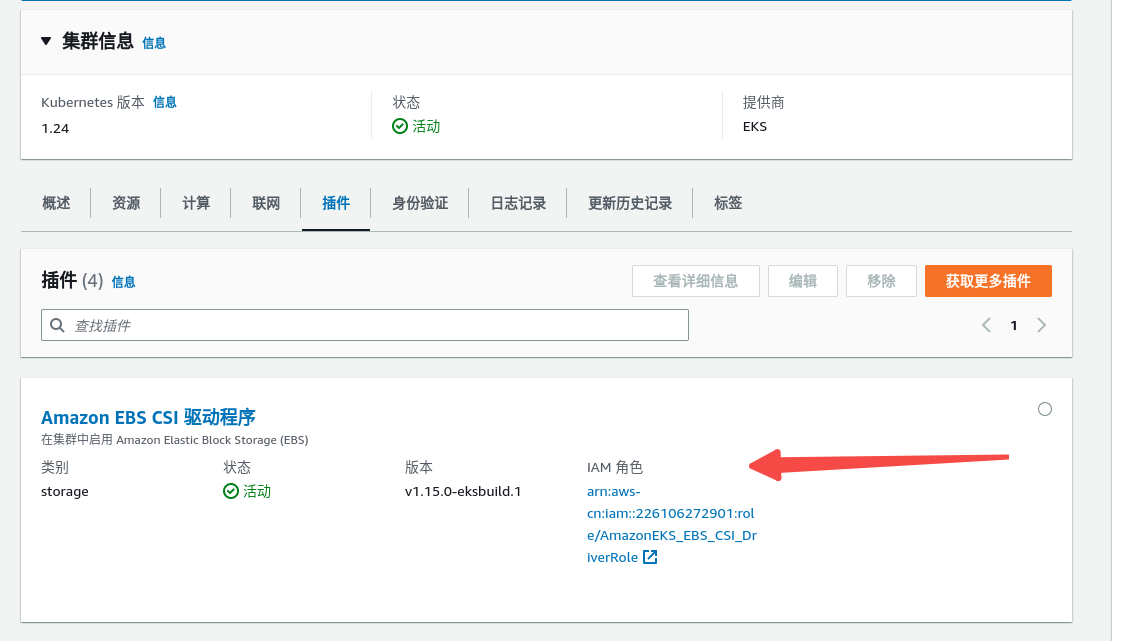
Task: Click version text v1.15.0-eksbuild.1
Action: pyautogui.click(x=463, y=491)
